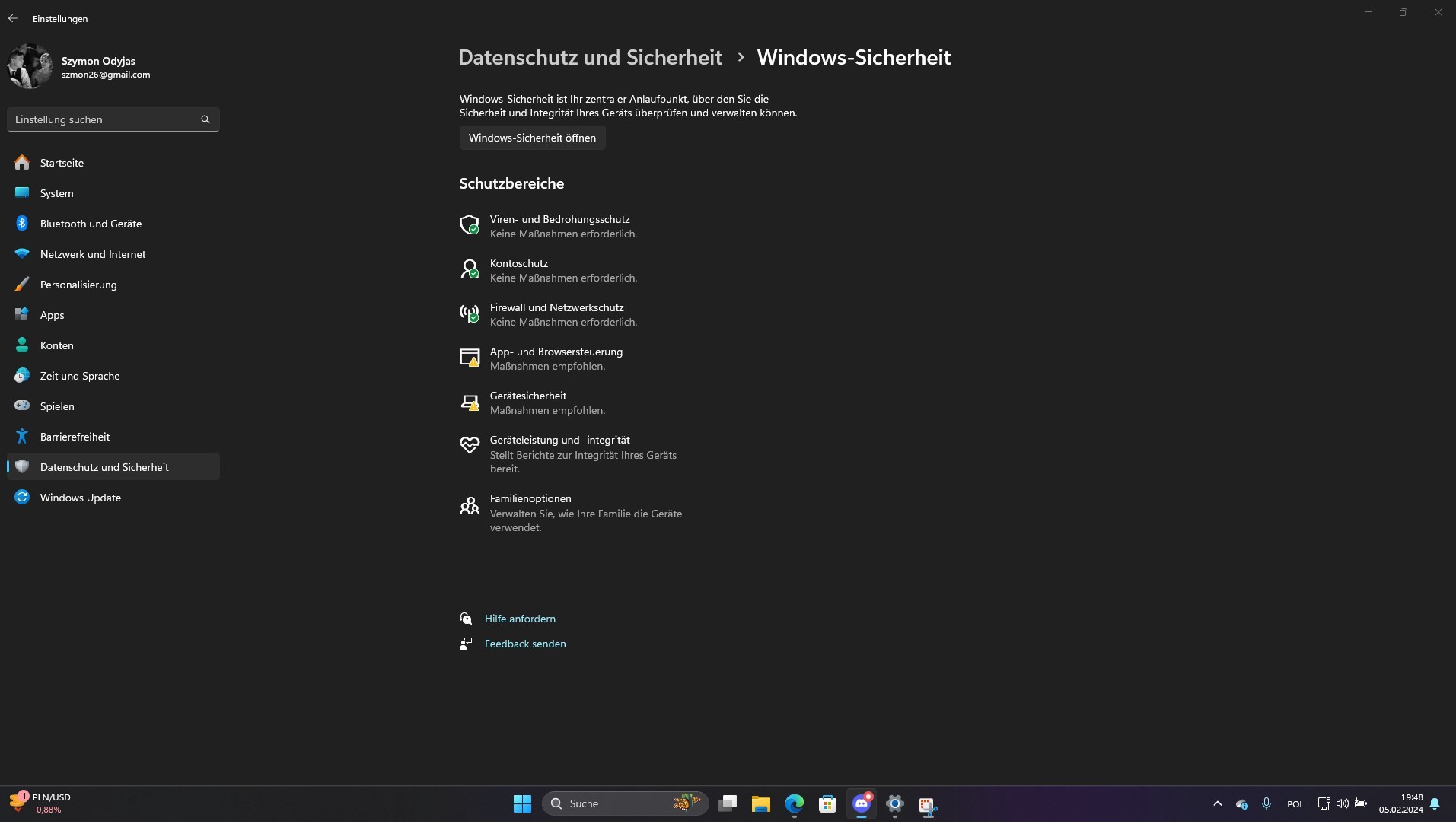This screenshot has height=824, width=1456.
Task: Open the Windows Start menu
Action: pyautogui.click(x=522, y=803)
